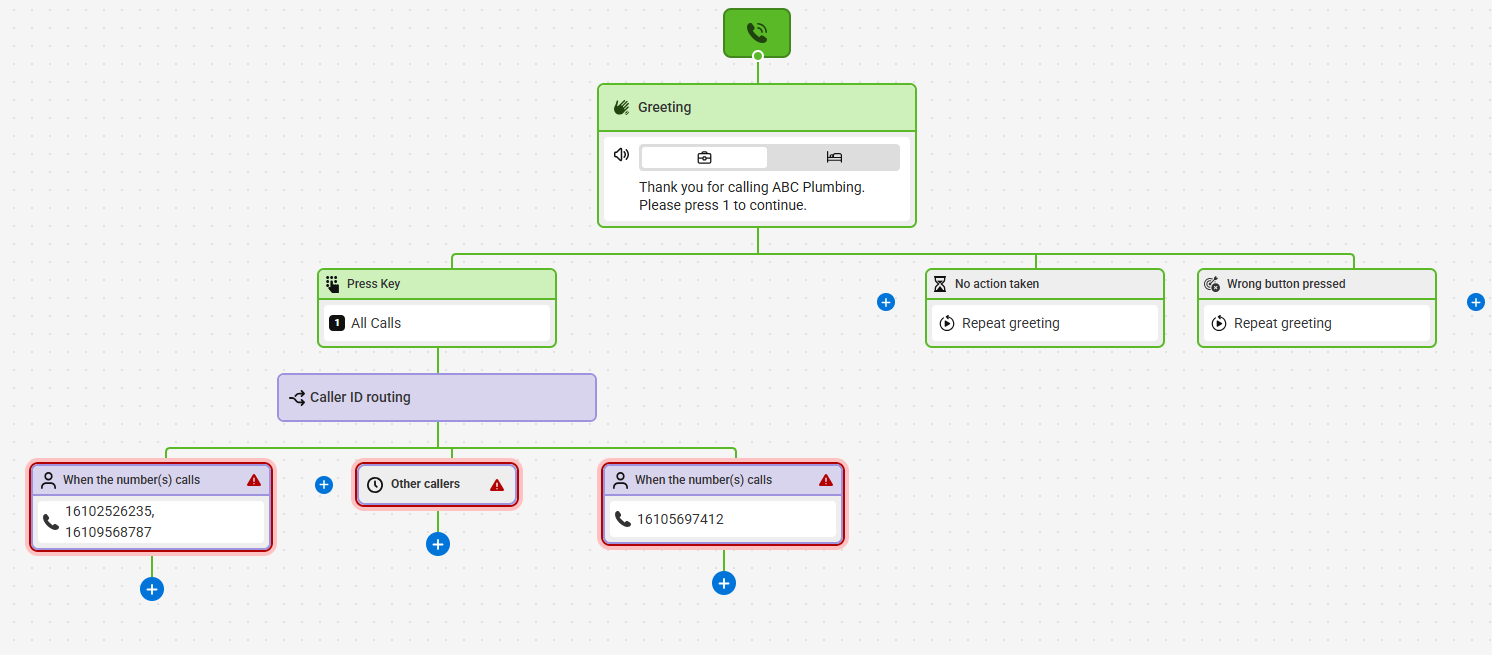1492x655 pixels.
Task: Click the number 1 key badge
Action: (x=337, y=323)
